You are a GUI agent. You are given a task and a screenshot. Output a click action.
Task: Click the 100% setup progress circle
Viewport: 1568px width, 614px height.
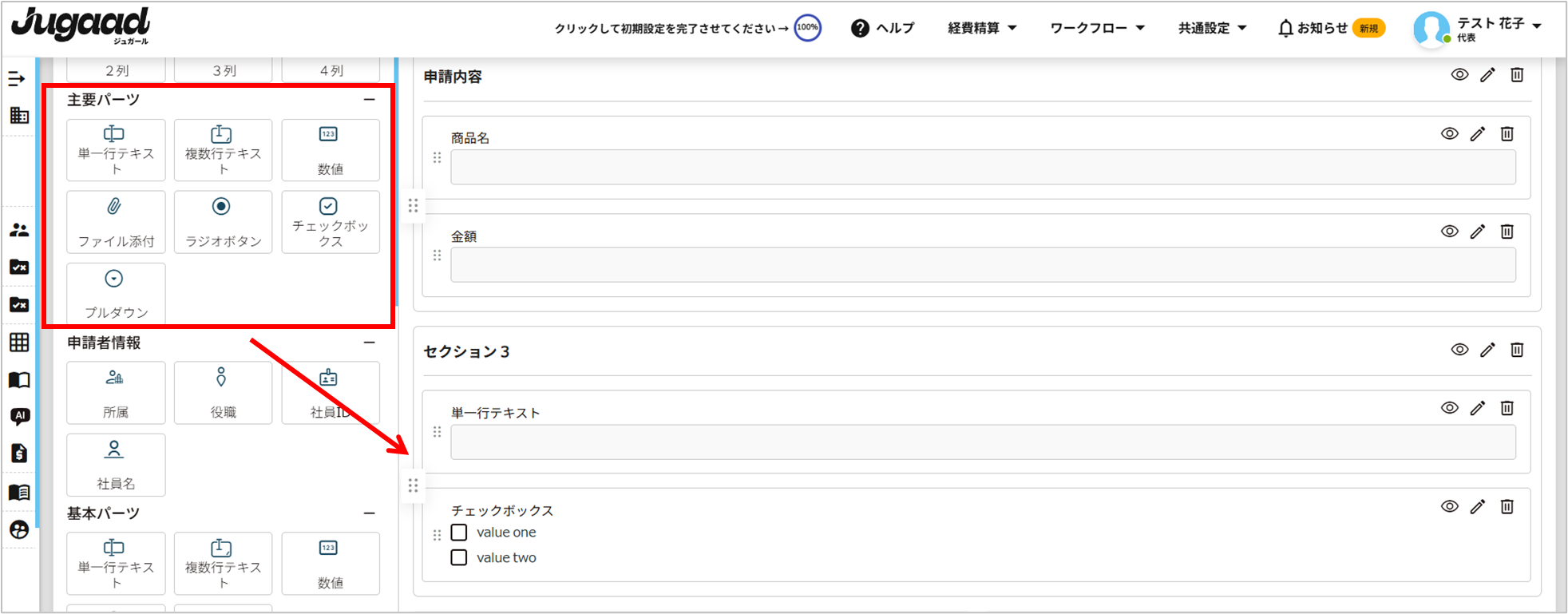click(808, 28)
